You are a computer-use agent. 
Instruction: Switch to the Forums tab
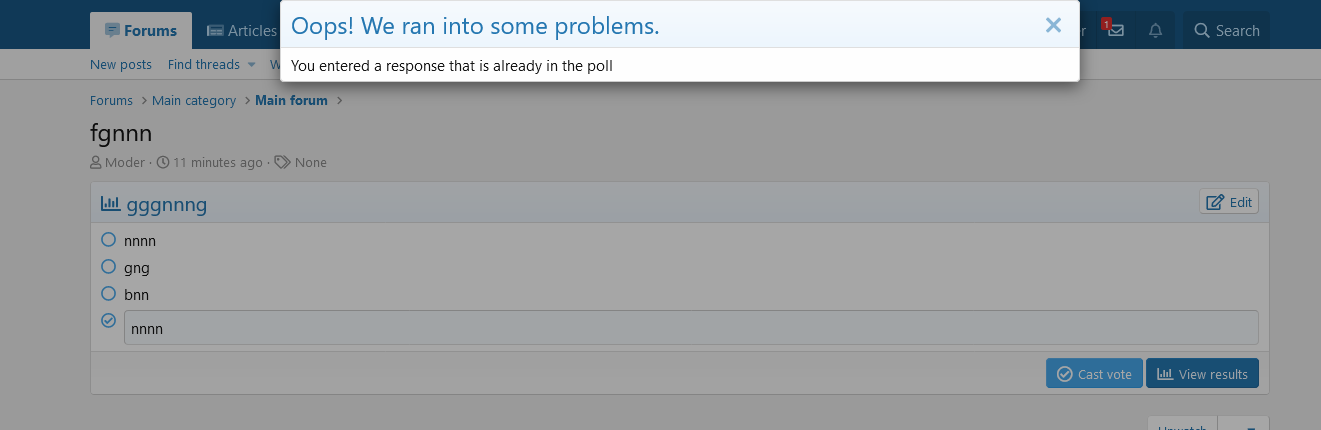[141, 31]
